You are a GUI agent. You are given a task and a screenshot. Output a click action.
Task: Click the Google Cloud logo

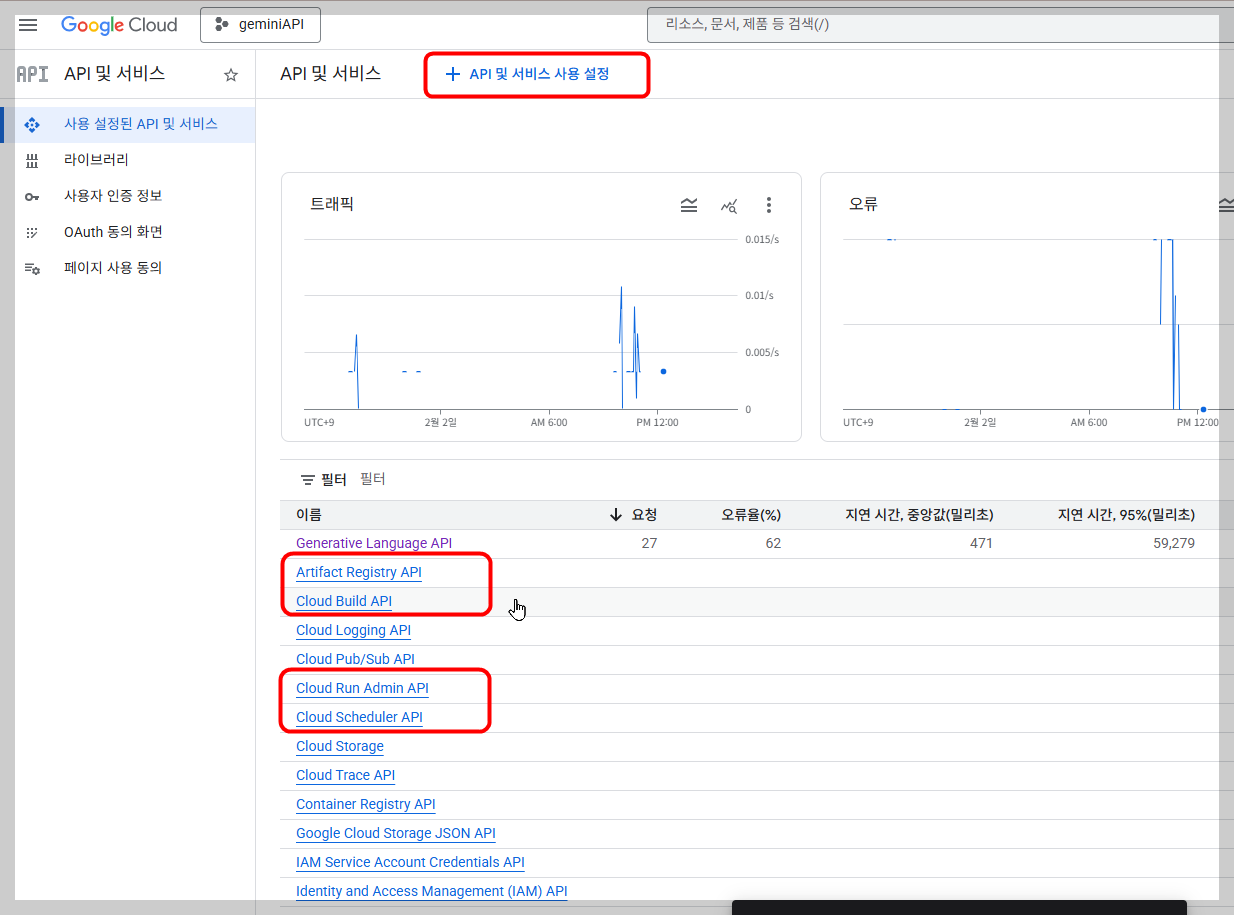(119, 25)
